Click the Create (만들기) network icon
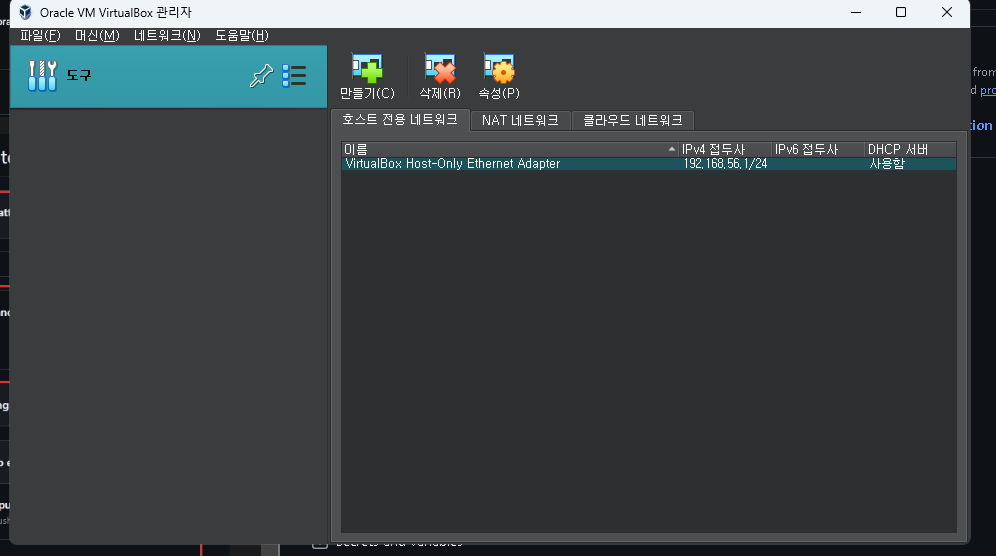 point(367,69)
